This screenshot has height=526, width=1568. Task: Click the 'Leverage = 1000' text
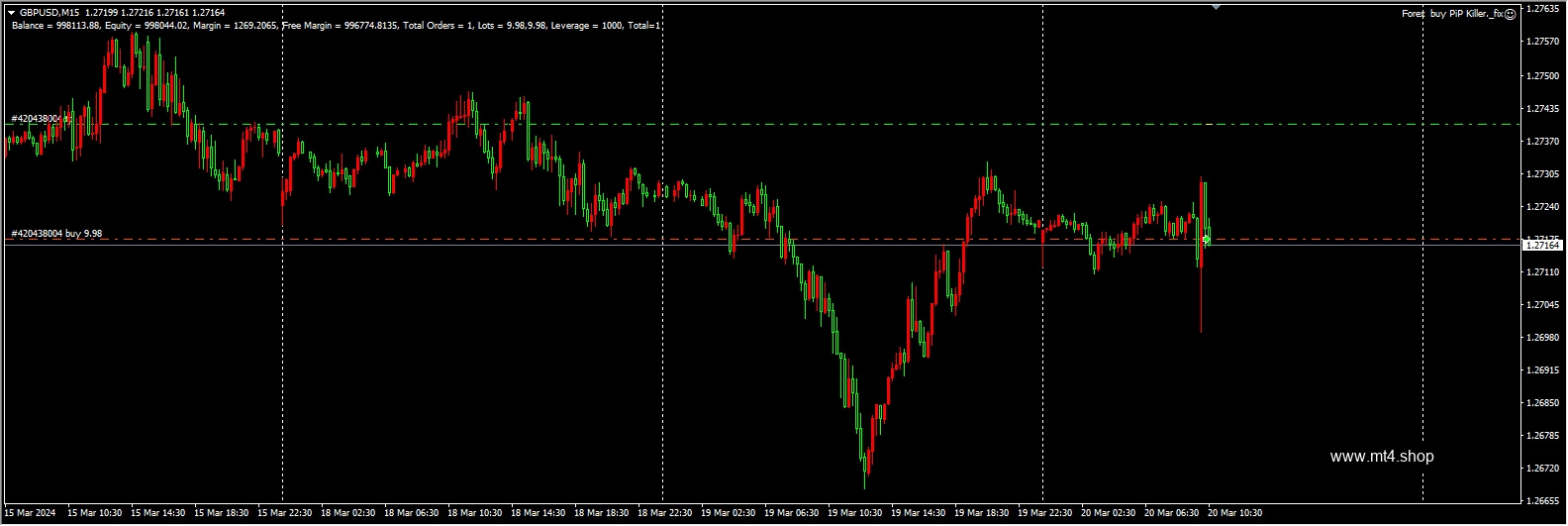pos(587,26)
